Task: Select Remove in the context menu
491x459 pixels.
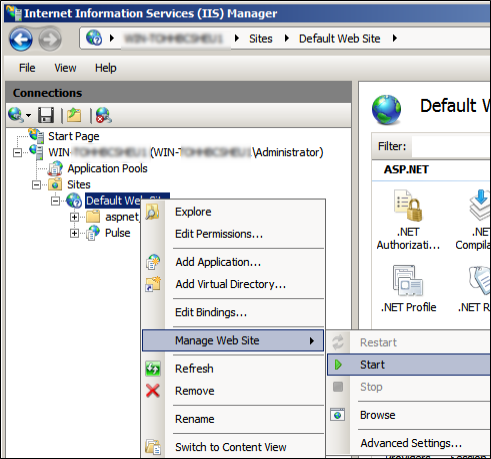Action: click(x=233, y=391)
